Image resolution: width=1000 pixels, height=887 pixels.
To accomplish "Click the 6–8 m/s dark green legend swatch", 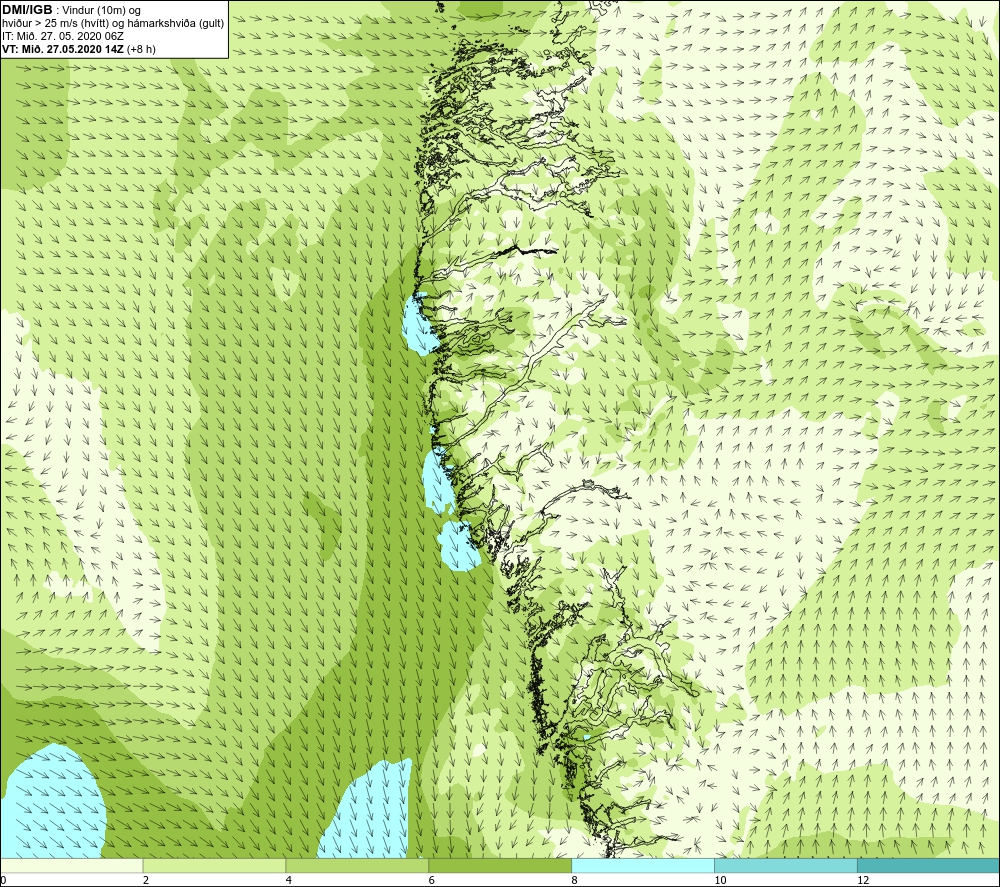I will click(500, 865).
